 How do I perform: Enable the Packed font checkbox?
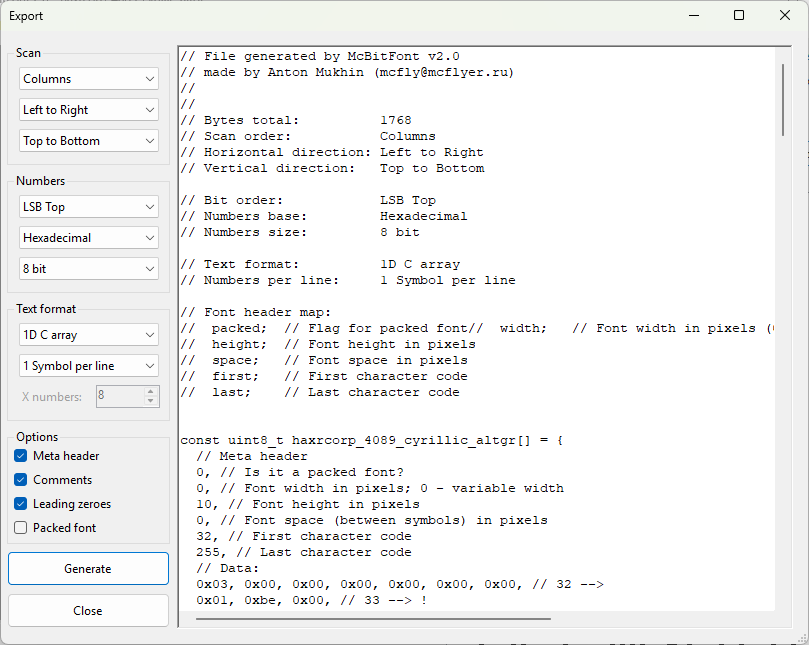pos(21,528)
